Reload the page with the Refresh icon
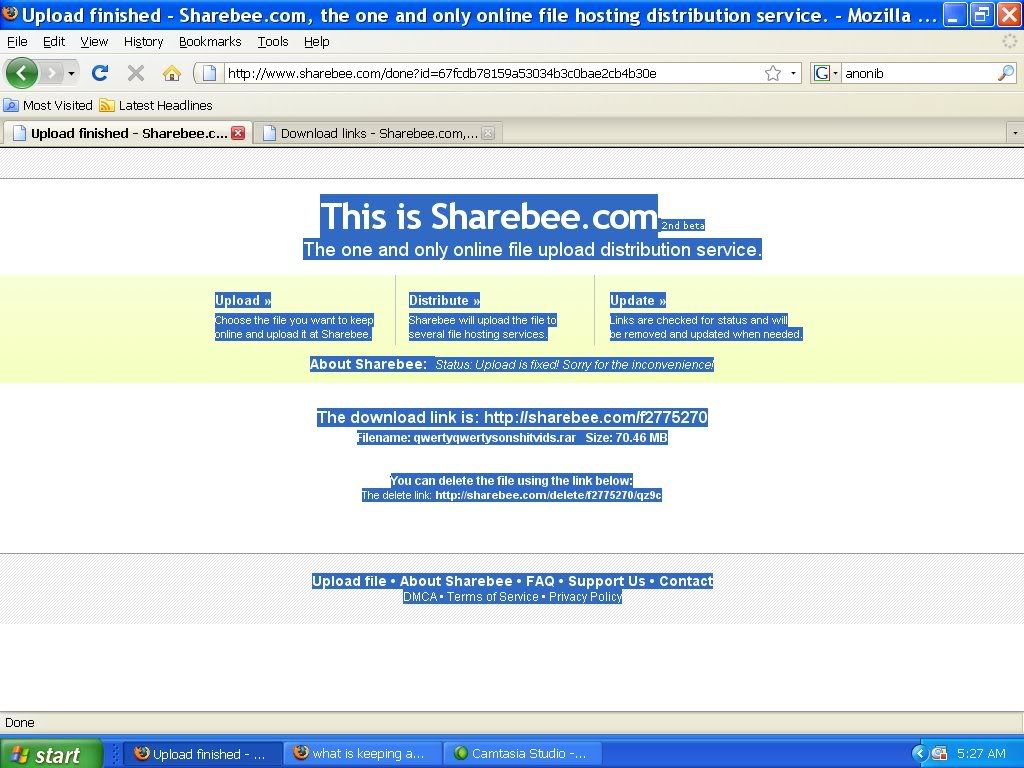 tap(100, 72)
